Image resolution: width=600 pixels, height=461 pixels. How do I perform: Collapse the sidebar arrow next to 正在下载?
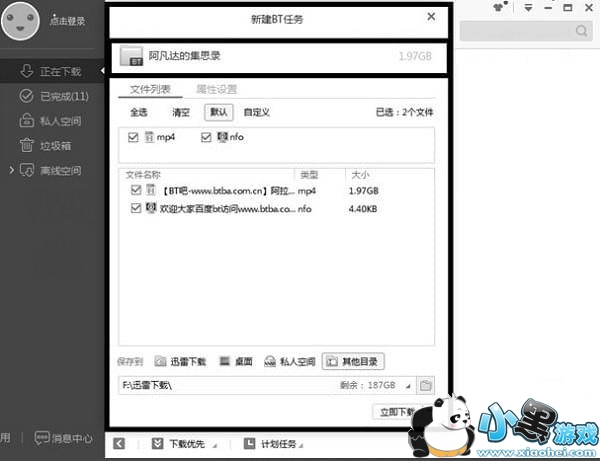[x=102, y=71]
